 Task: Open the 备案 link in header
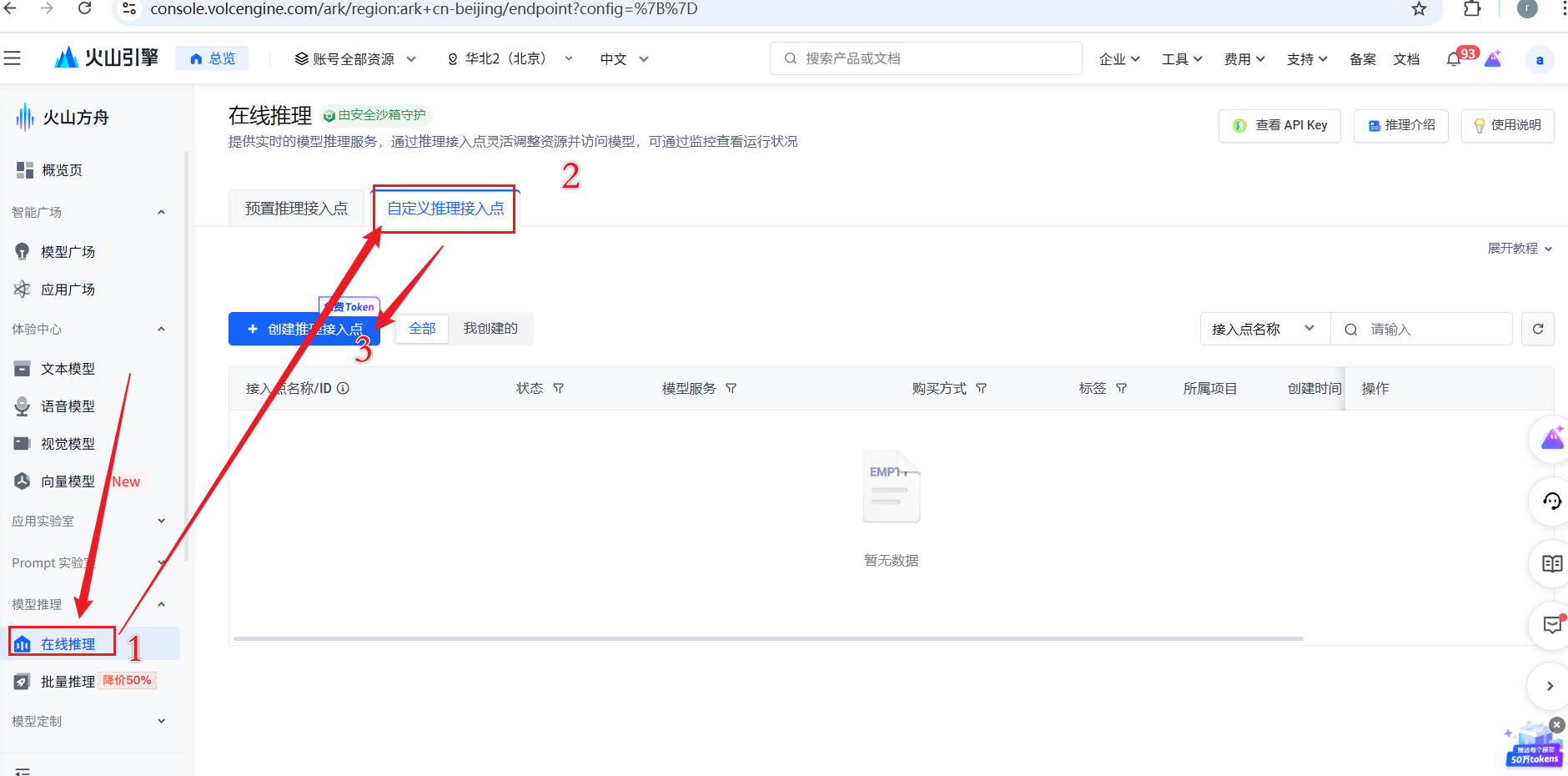pyautogui.click(x=1362, y=59)
